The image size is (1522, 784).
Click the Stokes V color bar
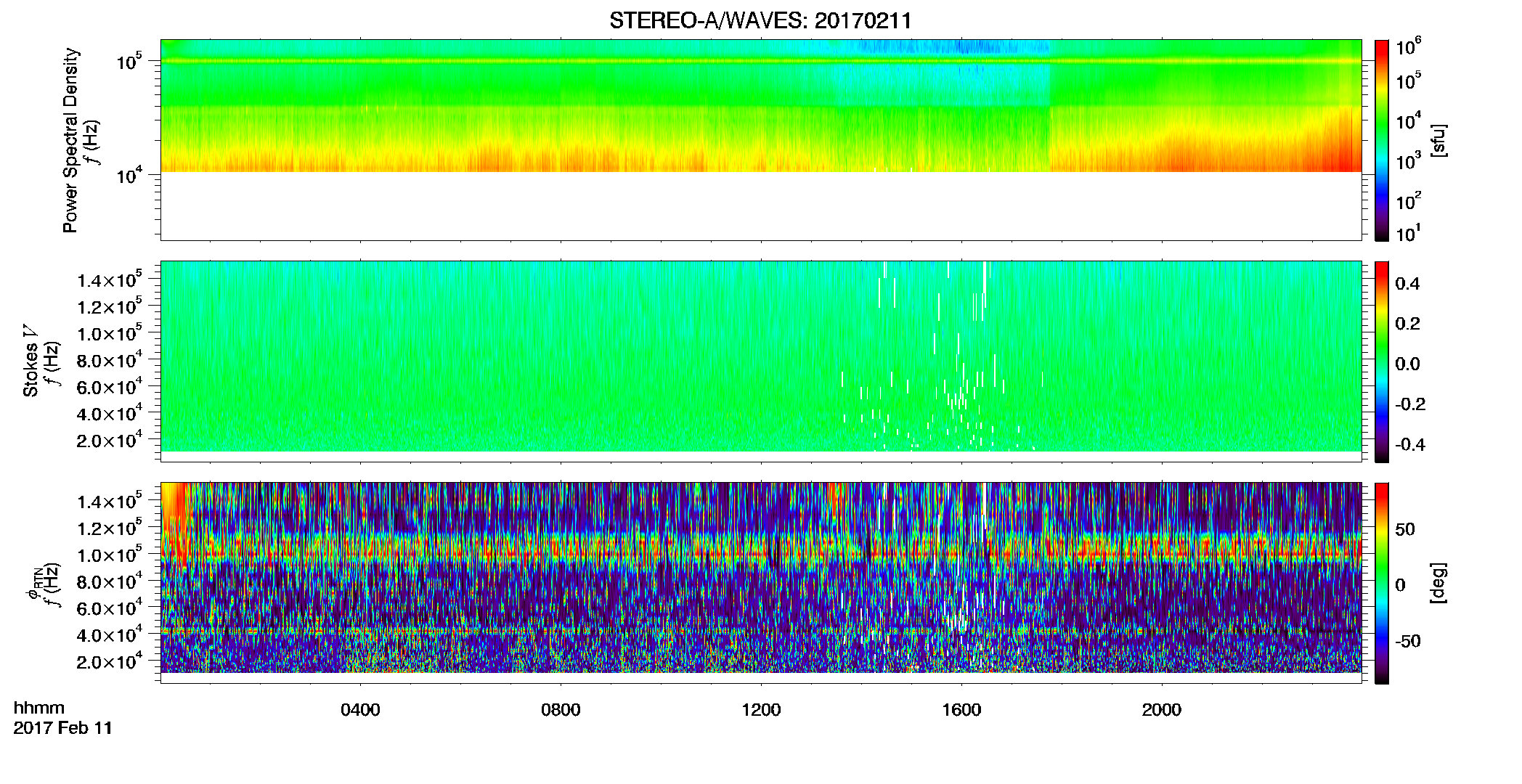click(1382, 362)
